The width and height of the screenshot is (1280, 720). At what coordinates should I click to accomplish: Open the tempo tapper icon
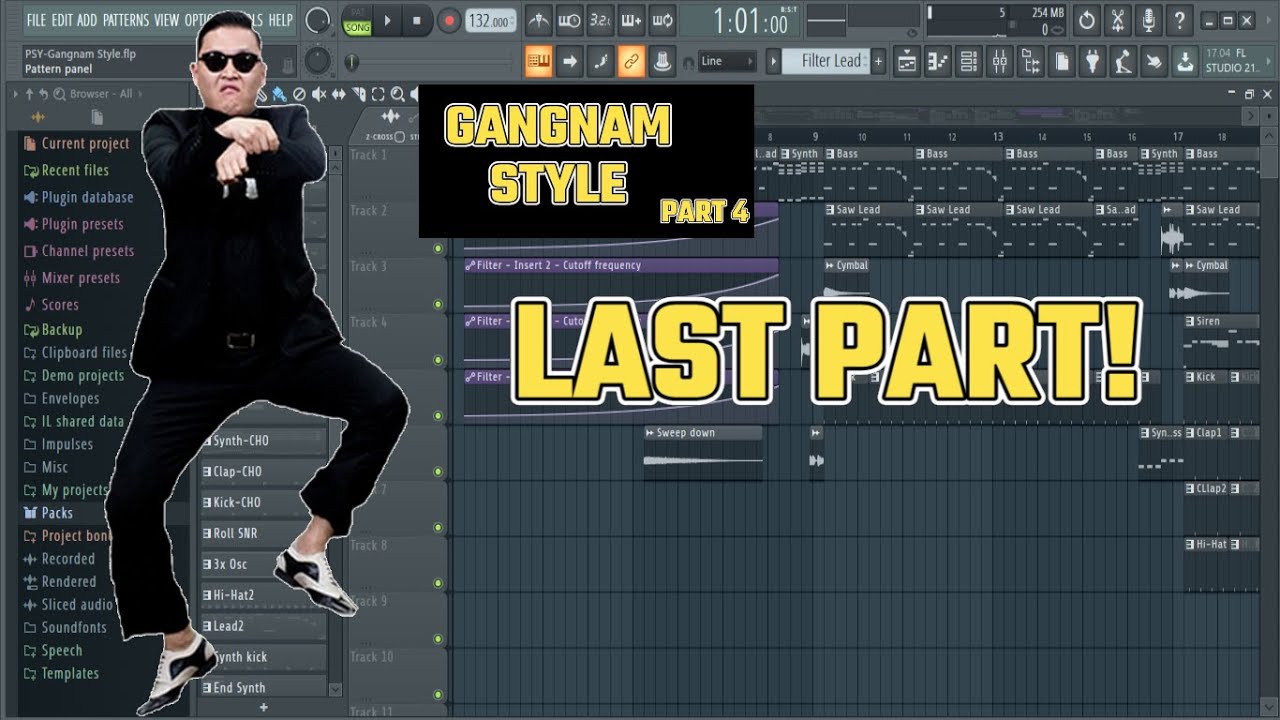(1124, 62)
